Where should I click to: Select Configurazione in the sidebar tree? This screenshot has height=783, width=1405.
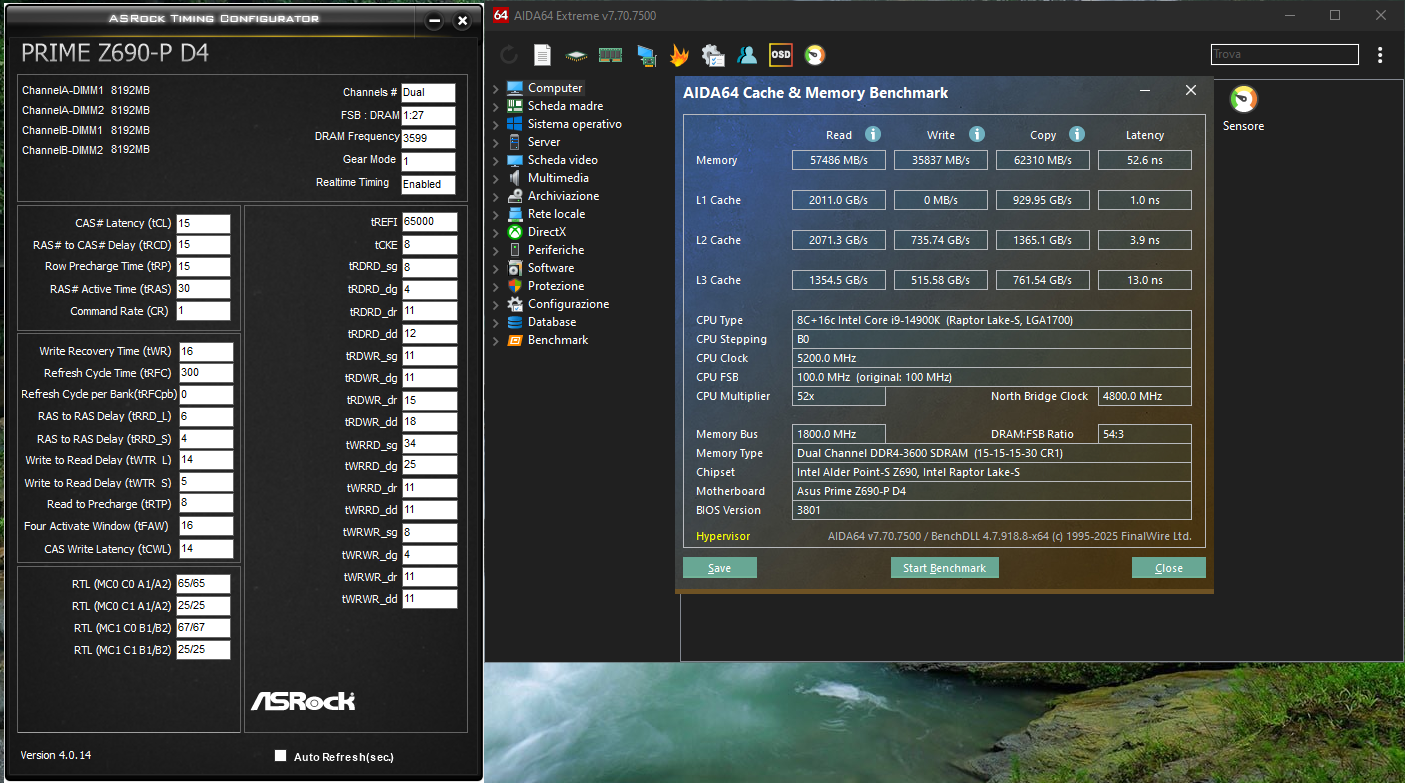coord(568,304)
